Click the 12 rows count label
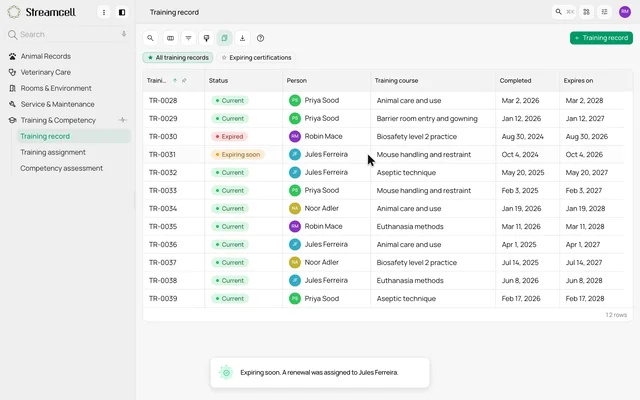The width and height of the screenshot is (640, 400). [616, 315]
